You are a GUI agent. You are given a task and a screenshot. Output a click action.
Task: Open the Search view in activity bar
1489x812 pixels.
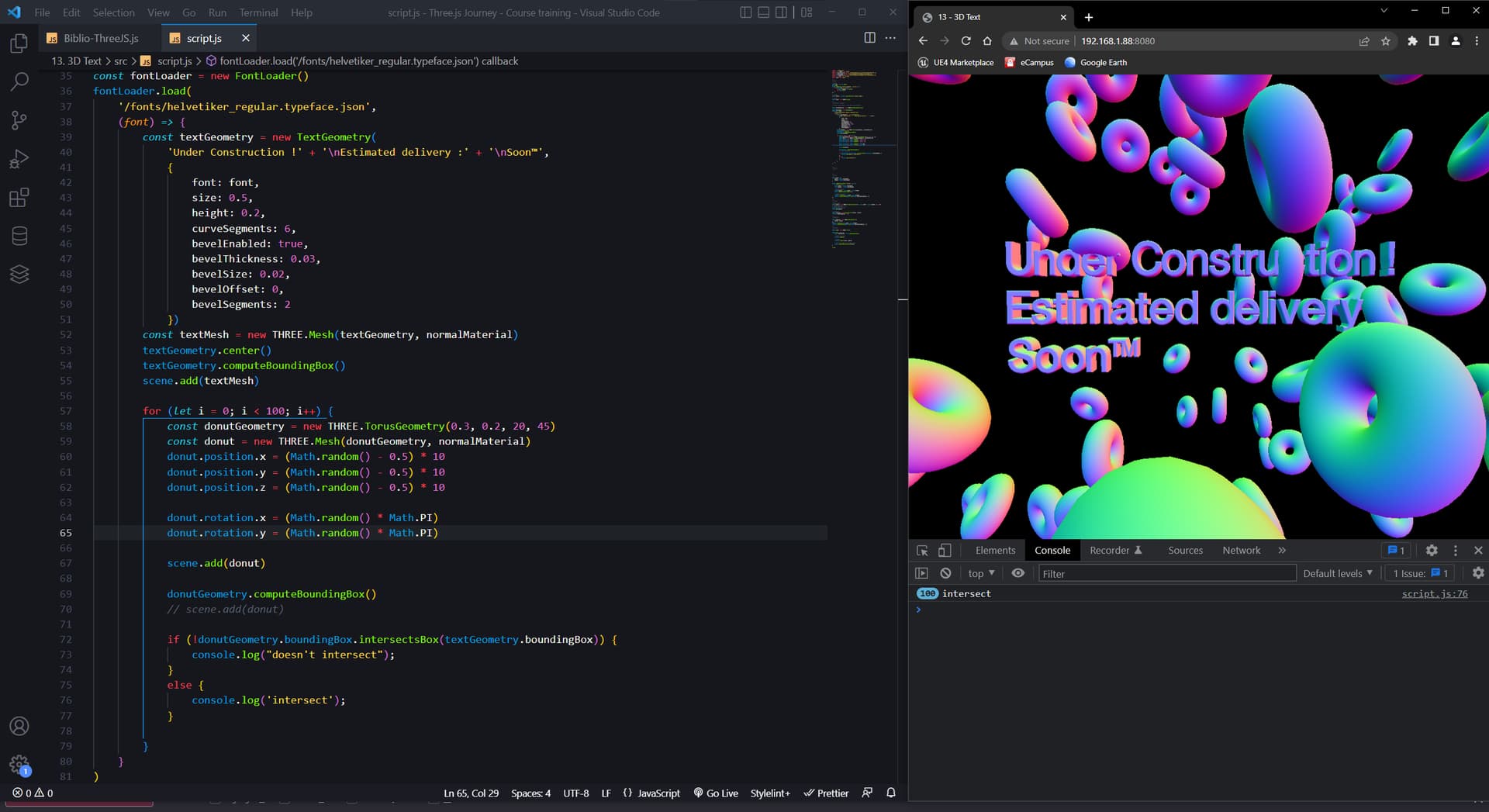[x=19, y=81]
